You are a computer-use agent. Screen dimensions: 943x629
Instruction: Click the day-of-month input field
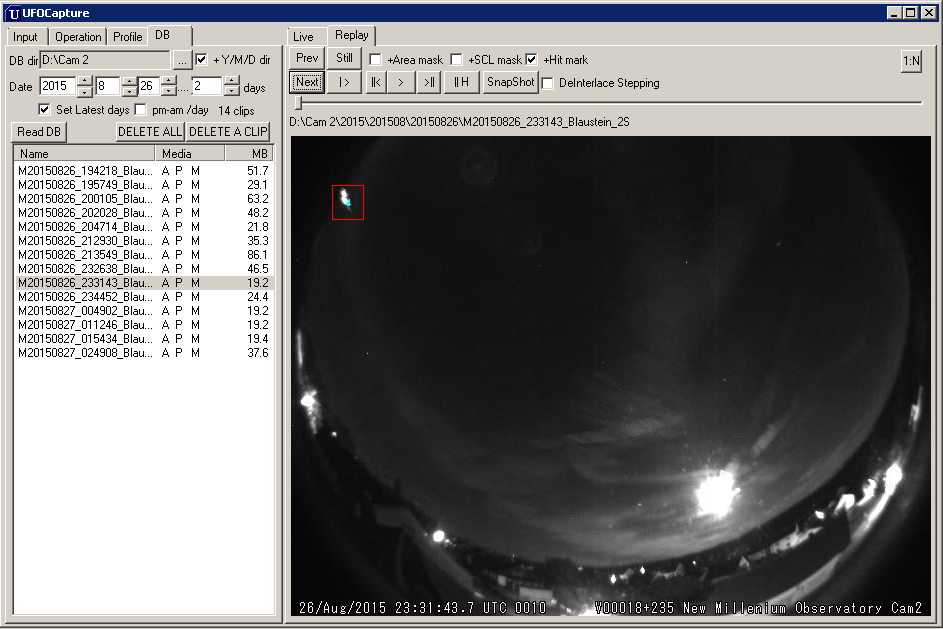click(149, 86)
